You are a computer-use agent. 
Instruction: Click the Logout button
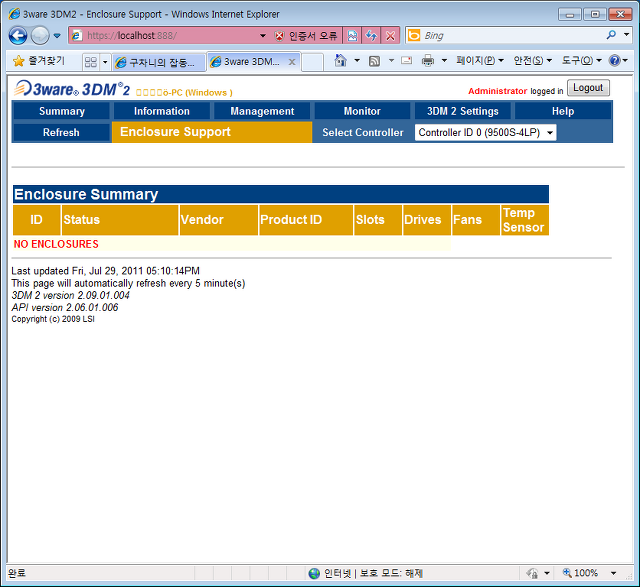tap(588, 88)
